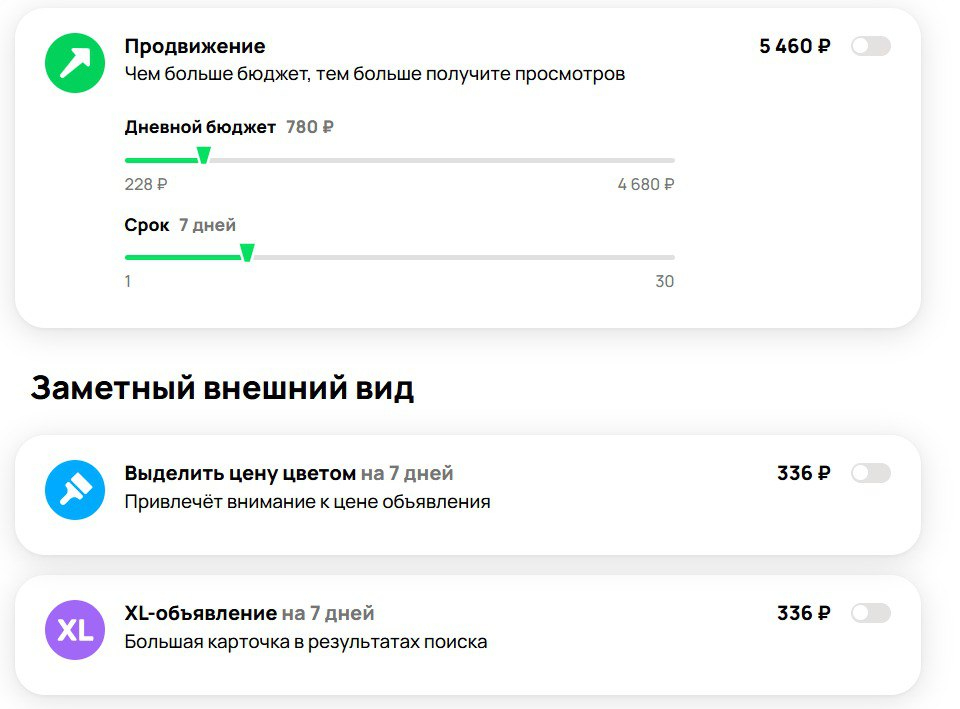Click the Дневной бюджет 780 ₽ label
Image resolution: width=960 pixels, height=709 pixels.
(229, 127)
